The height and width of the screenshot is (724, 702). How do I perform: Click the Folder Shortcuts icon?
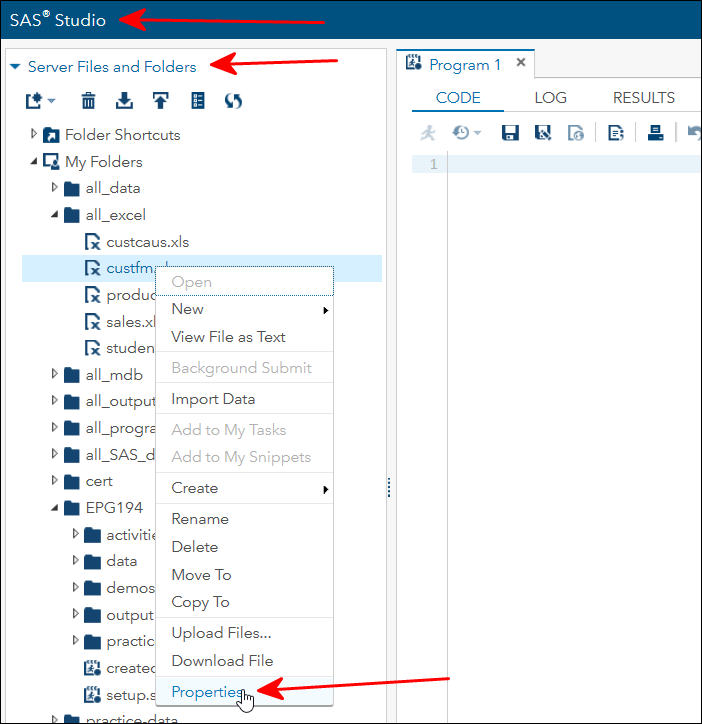pos(51,135)
